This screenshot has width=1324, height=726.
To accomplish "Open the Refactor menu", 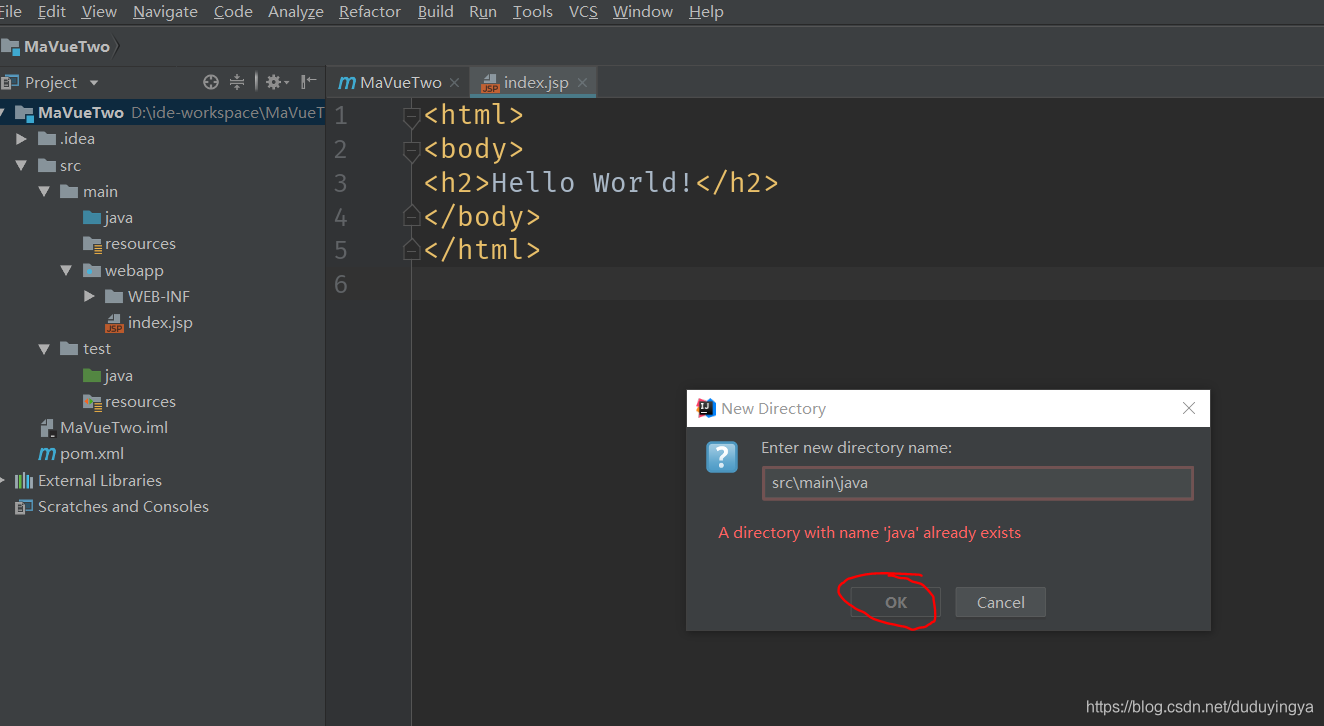I will [370, 12].
